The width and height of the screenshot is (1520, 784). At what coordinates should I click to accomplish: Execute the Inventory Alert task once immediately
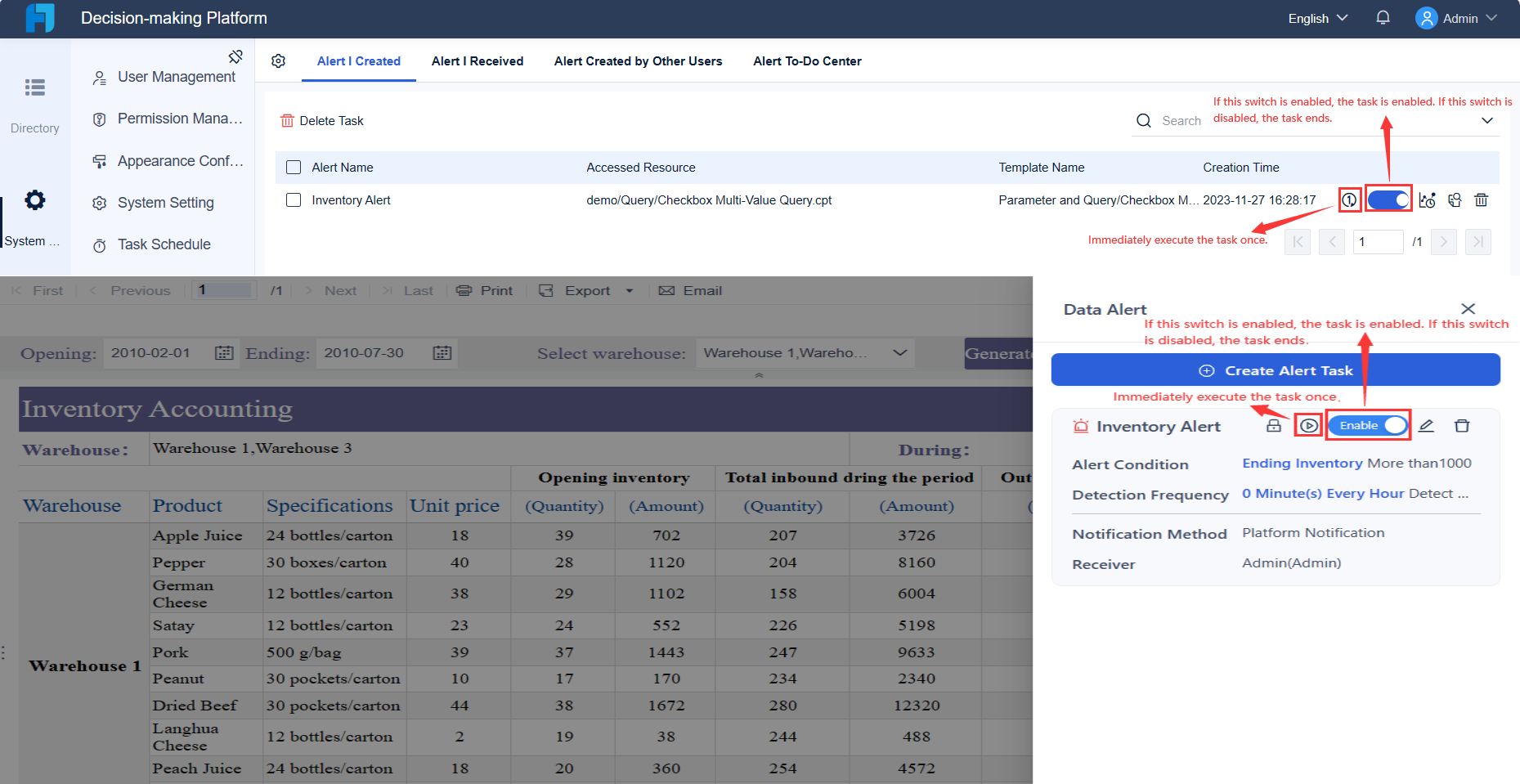point(1349,199)
